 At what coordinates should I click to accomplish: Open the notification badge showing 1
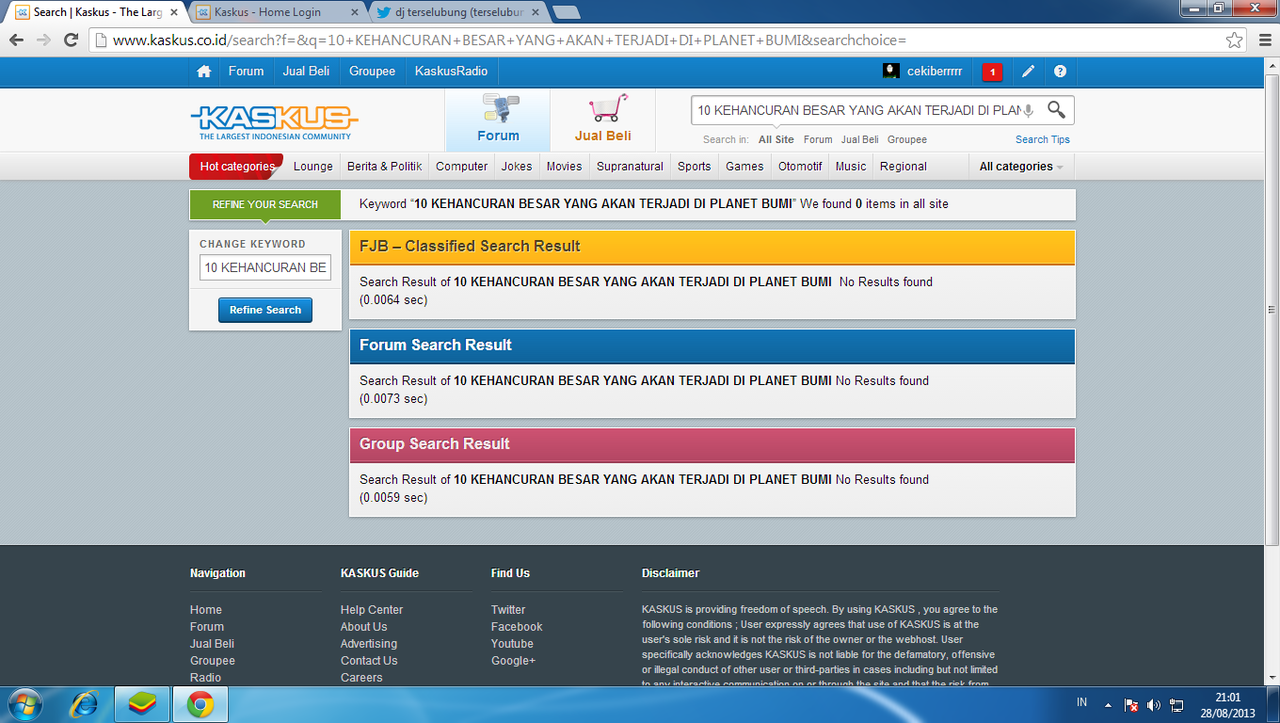click(x=992, y=72)
